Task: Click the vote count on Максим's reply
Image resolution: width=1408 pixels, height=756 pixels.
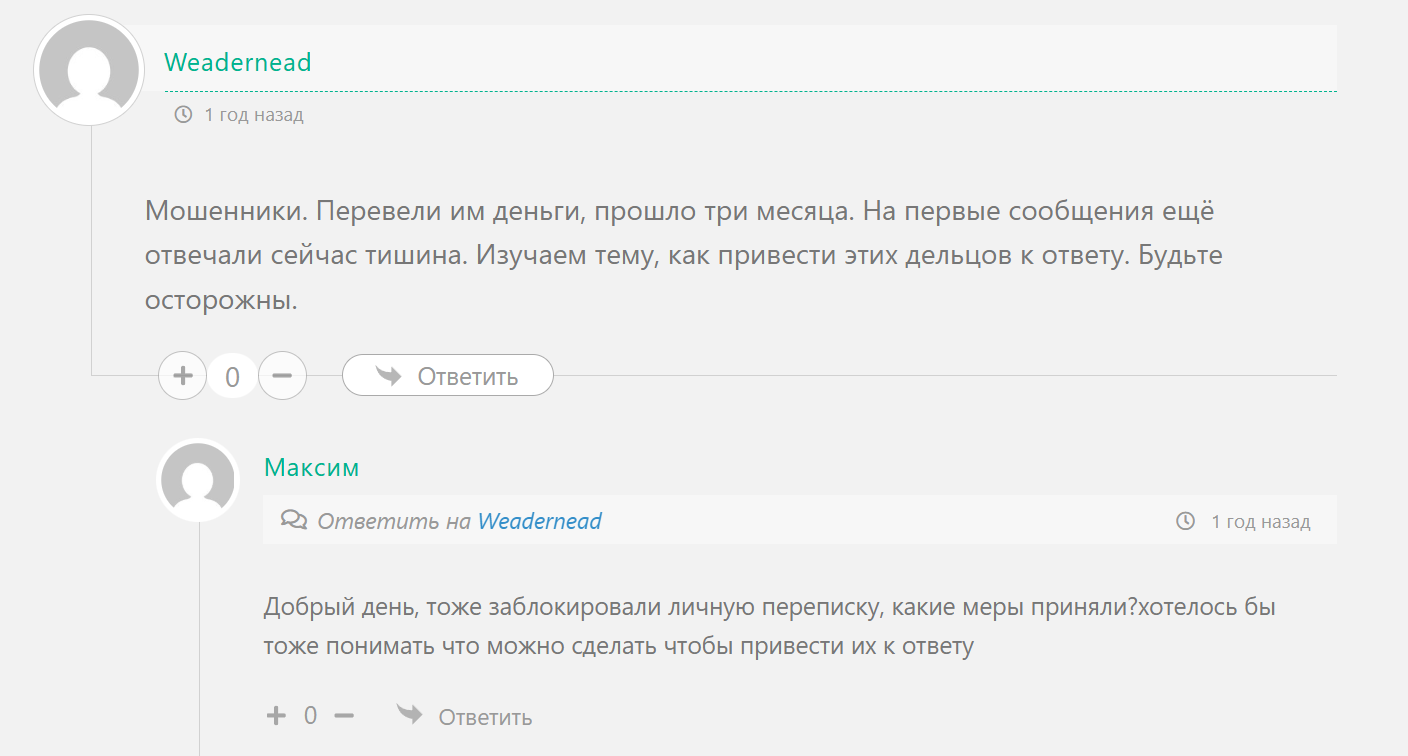Action: (x=310, y=716)
